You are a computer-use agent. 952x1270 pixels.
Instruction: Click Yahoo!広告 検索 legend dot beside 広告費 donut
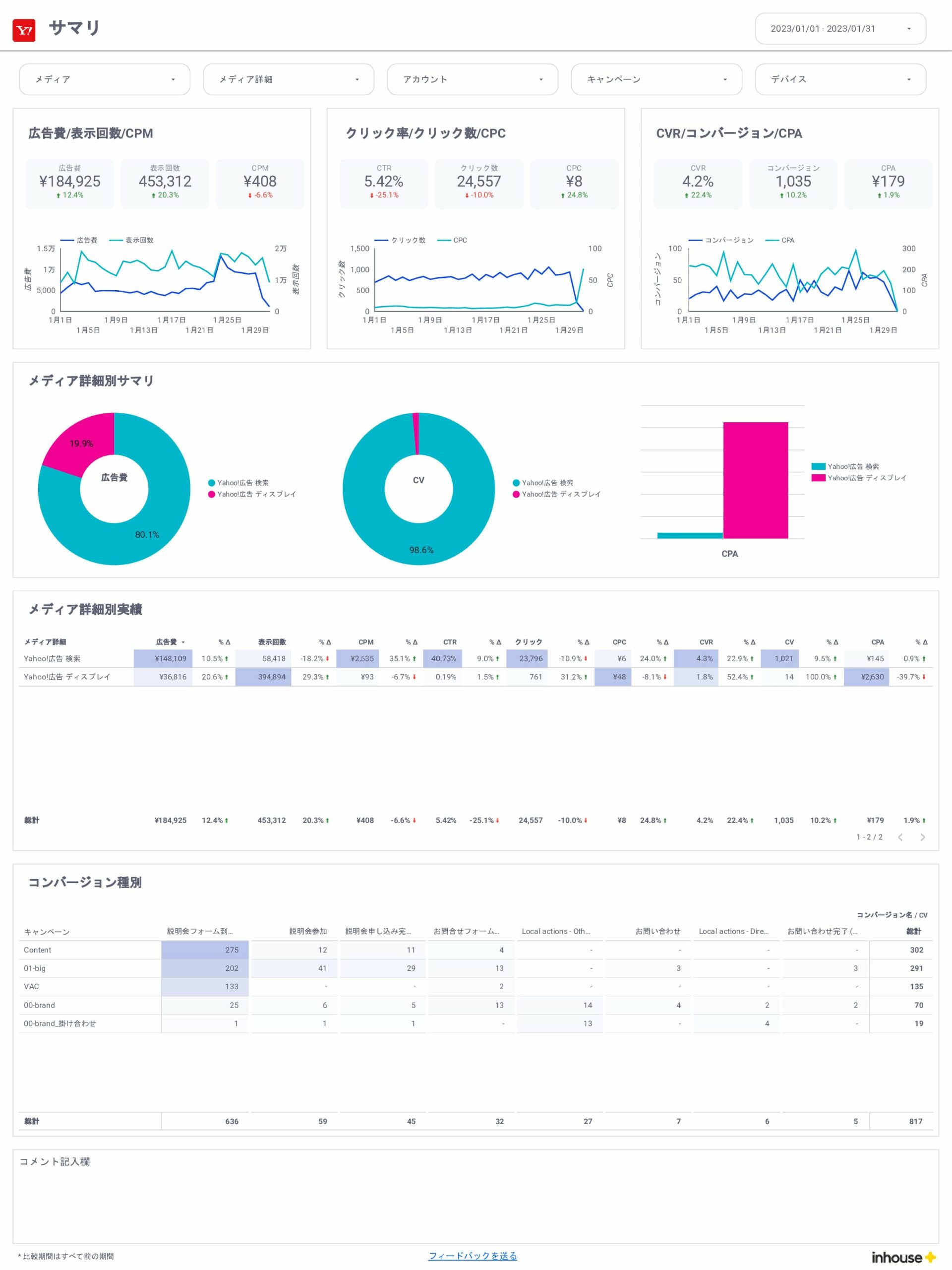[x=212, y=483]
